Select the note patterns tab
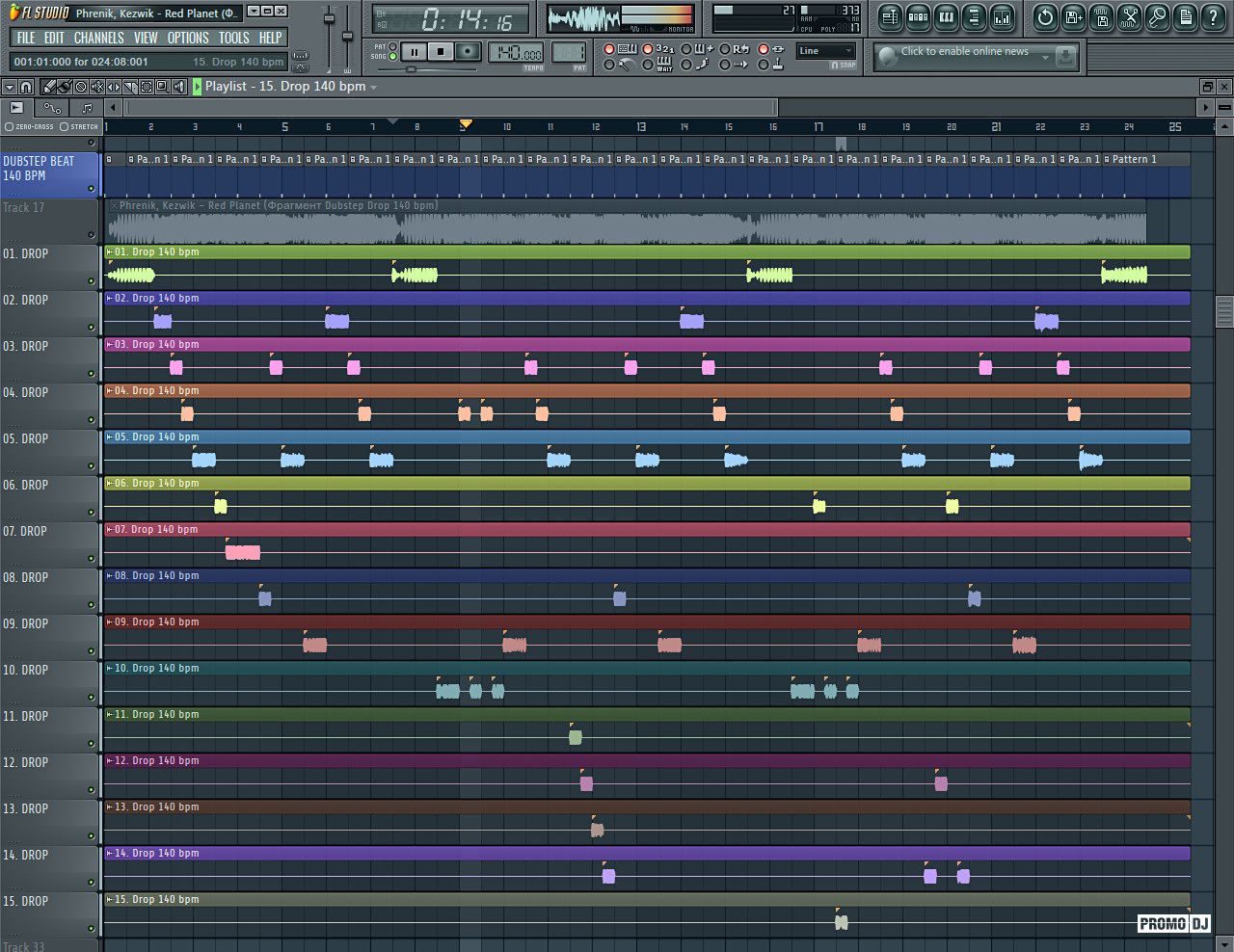 (87, 107)
